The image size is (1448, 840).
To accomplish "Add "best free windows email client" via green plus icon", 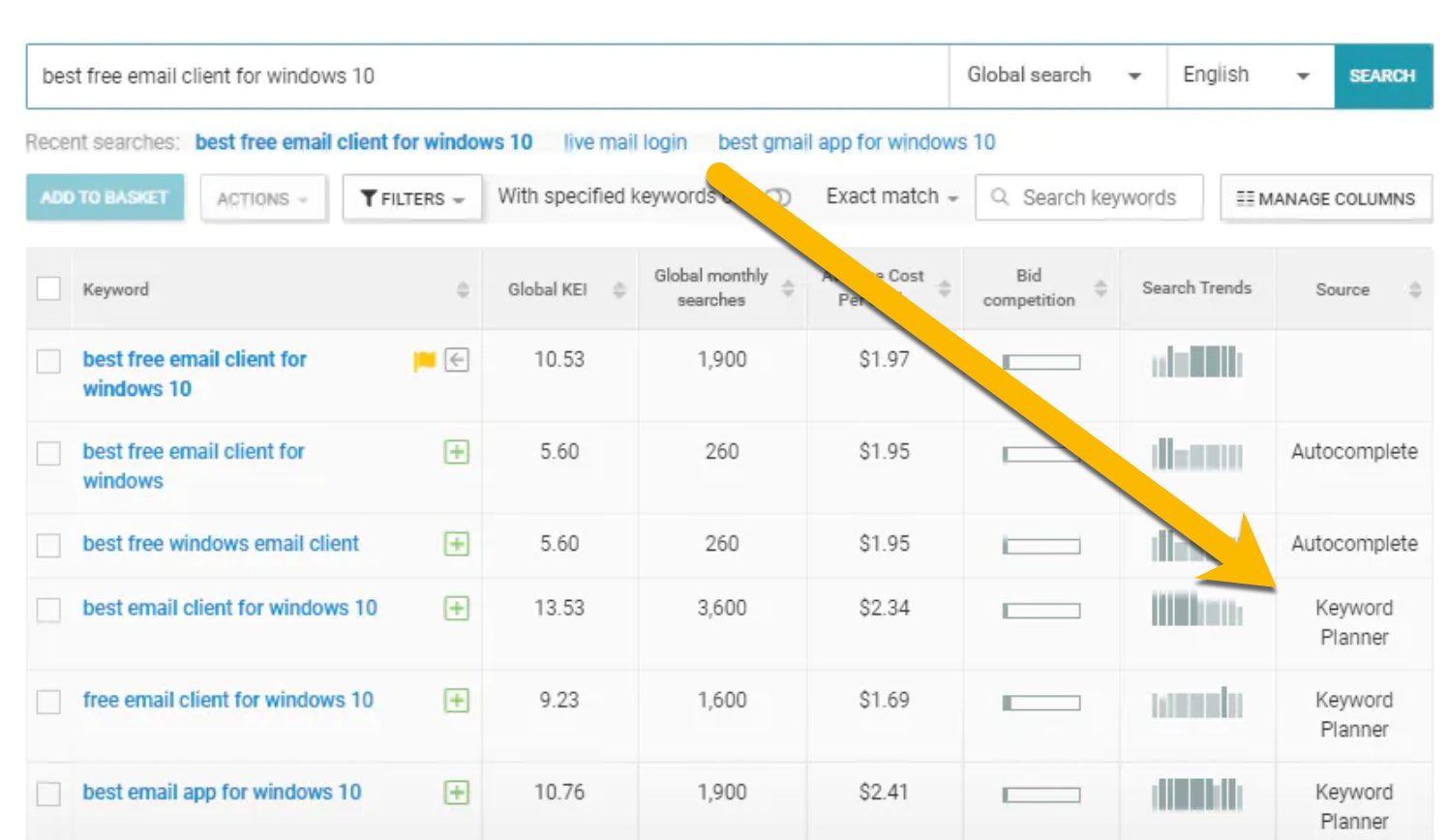I will pyautogui.click(x=455, y=544).
